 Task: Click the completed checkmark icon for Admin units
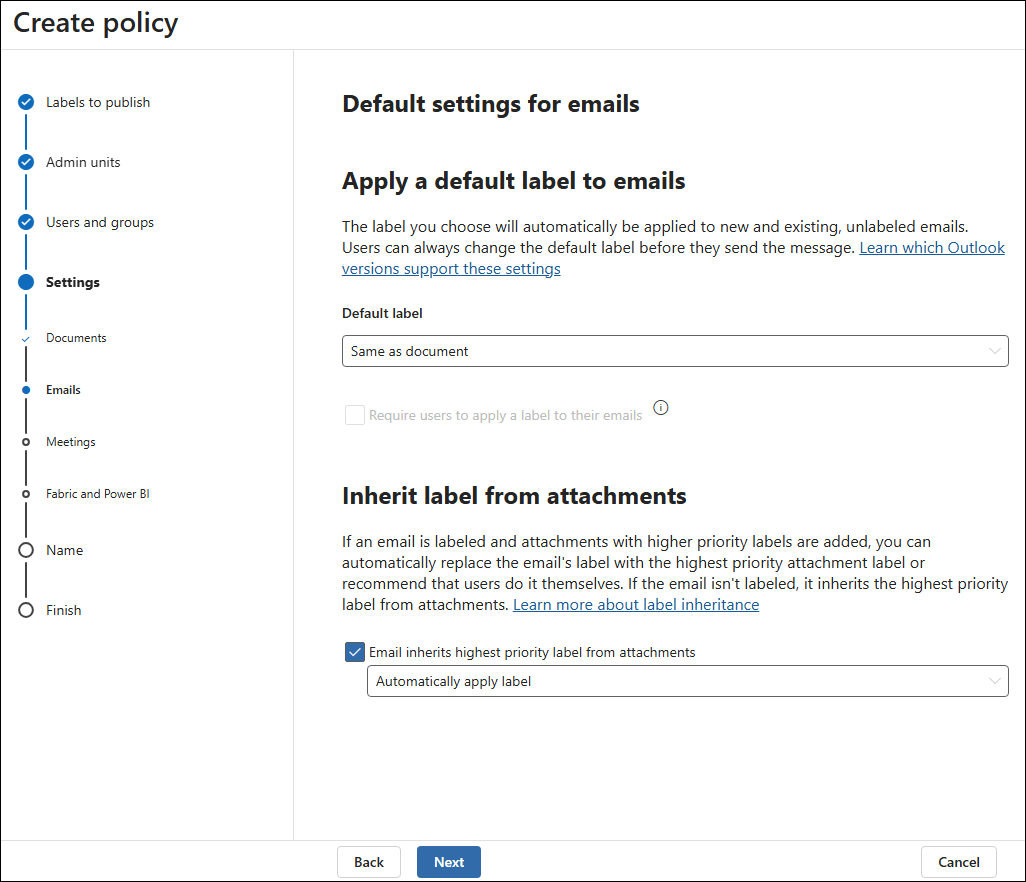click(x=26, y=162)
